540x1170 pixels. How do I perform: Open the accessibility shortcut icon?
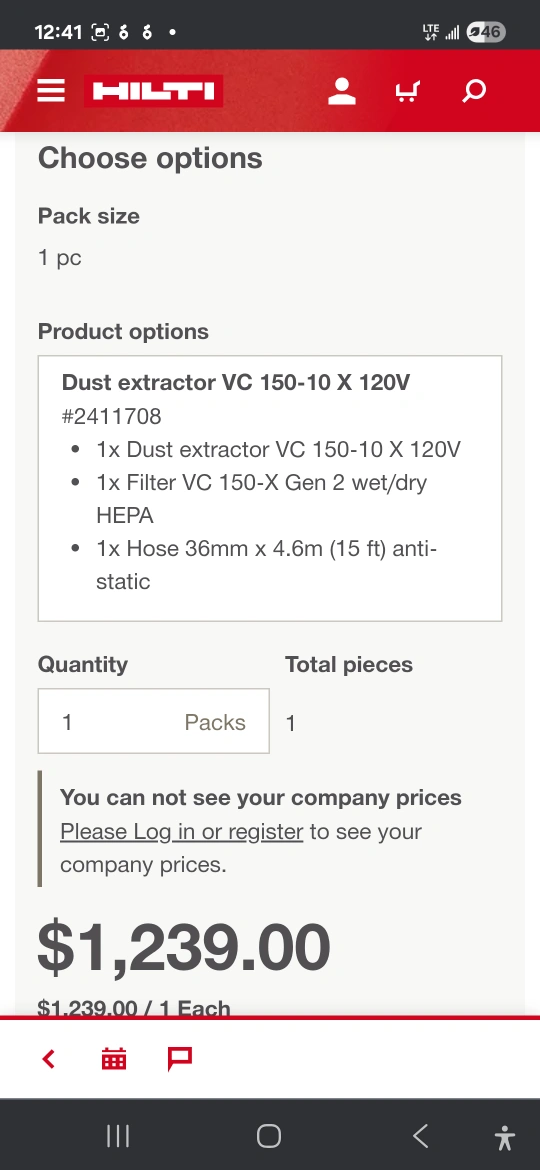(505, 1138)
